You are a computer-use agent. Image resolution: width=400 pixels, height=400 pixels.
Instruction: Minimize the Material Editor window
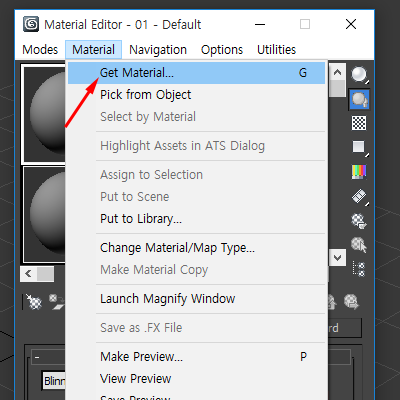260,24
